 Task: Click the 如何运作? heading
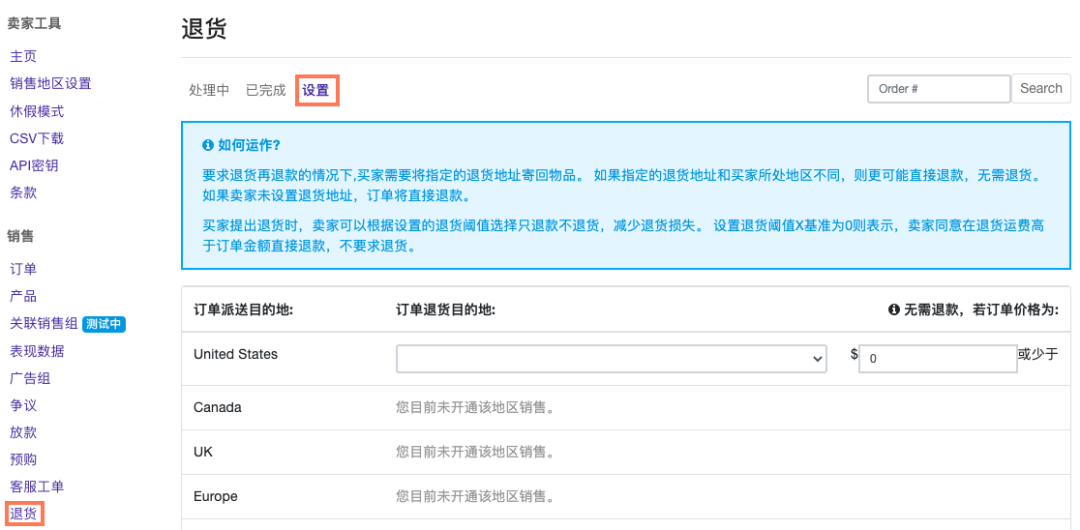(x=249, y=145)
